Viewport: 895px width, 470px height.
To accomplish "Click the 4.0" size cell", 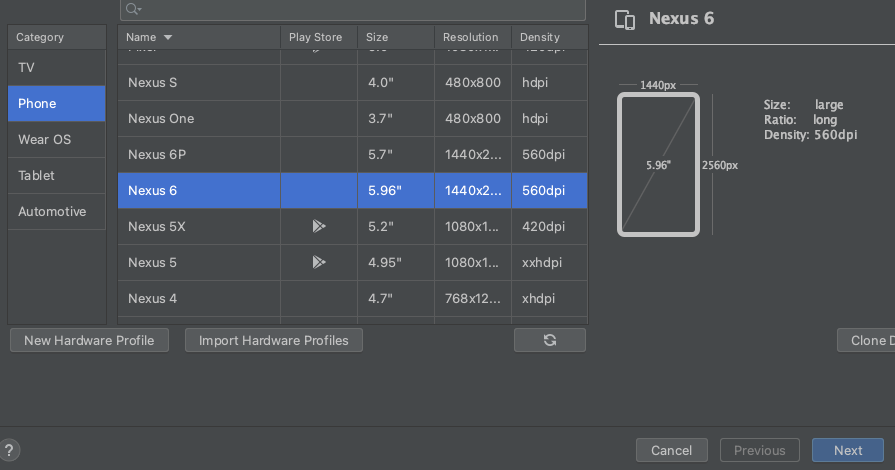I will click(x=396, y=82).
